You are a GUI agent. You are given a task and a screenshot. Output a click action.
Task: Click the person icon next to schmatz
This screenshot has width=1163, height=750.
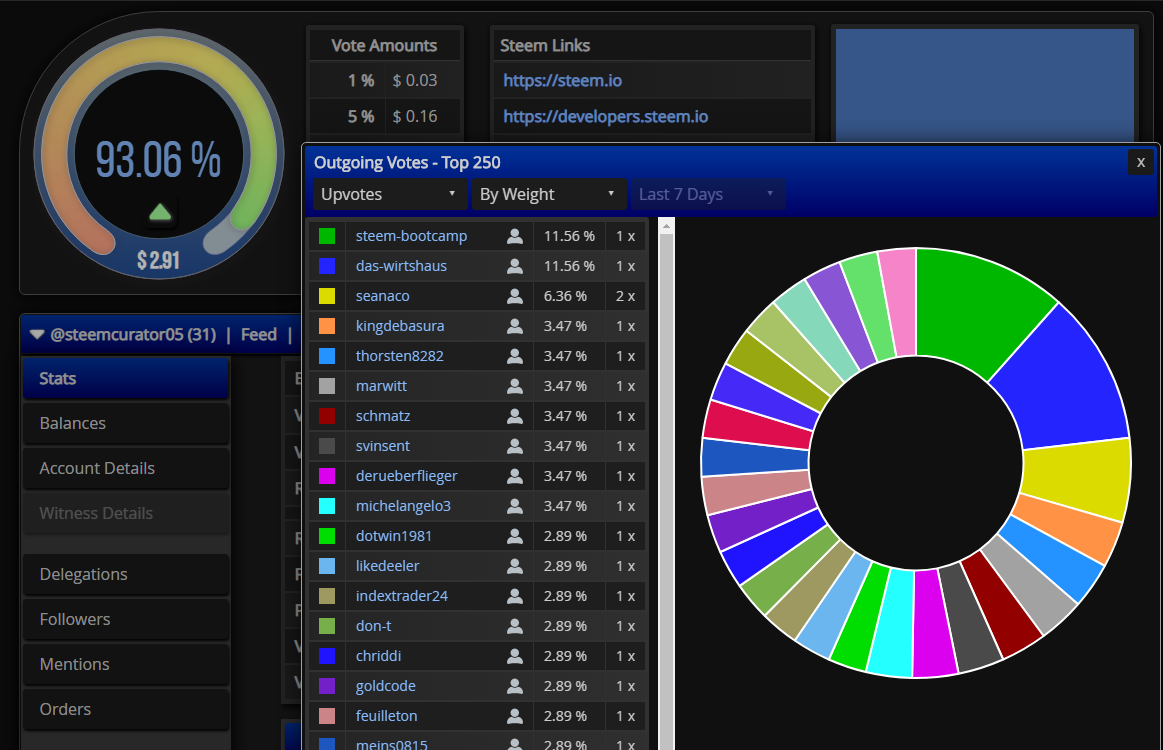(x=515, y=416)
